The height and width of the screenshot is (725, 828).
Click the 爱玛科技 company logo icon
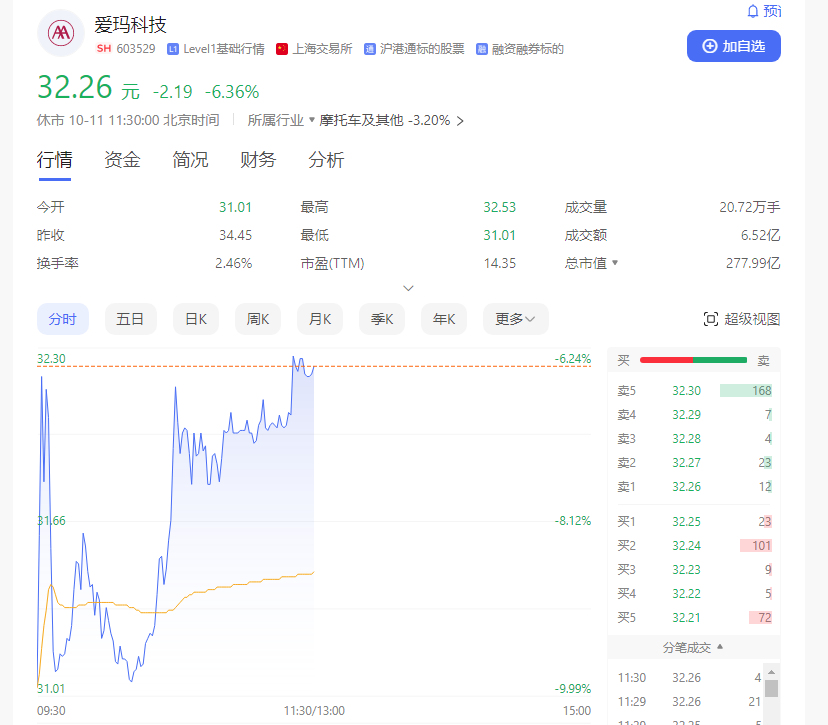tap(61, 33)
